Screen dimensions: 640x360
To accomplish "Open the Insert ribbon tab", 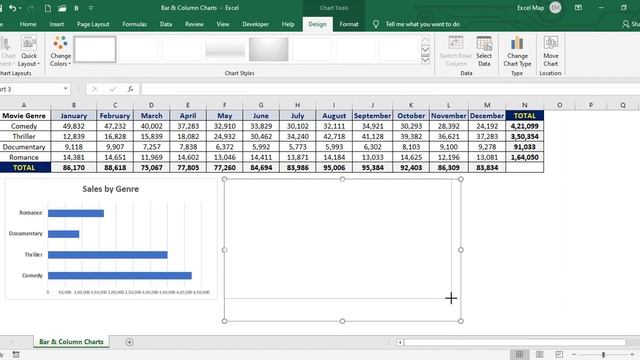I will [56, 24].
